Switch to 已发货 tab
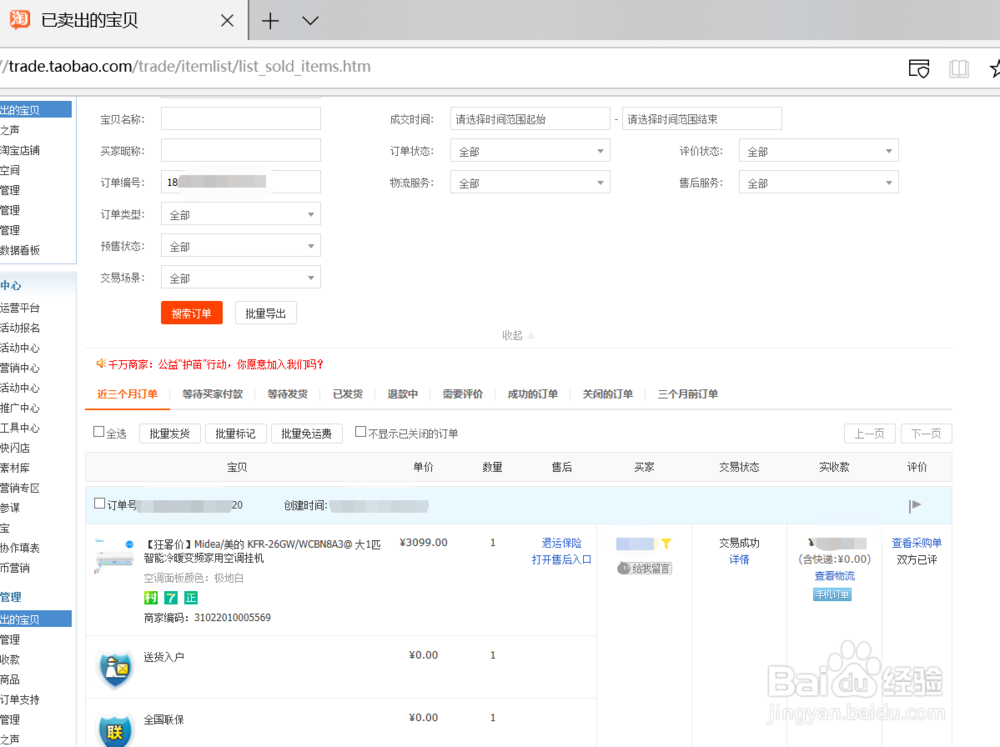 [348, 394]
